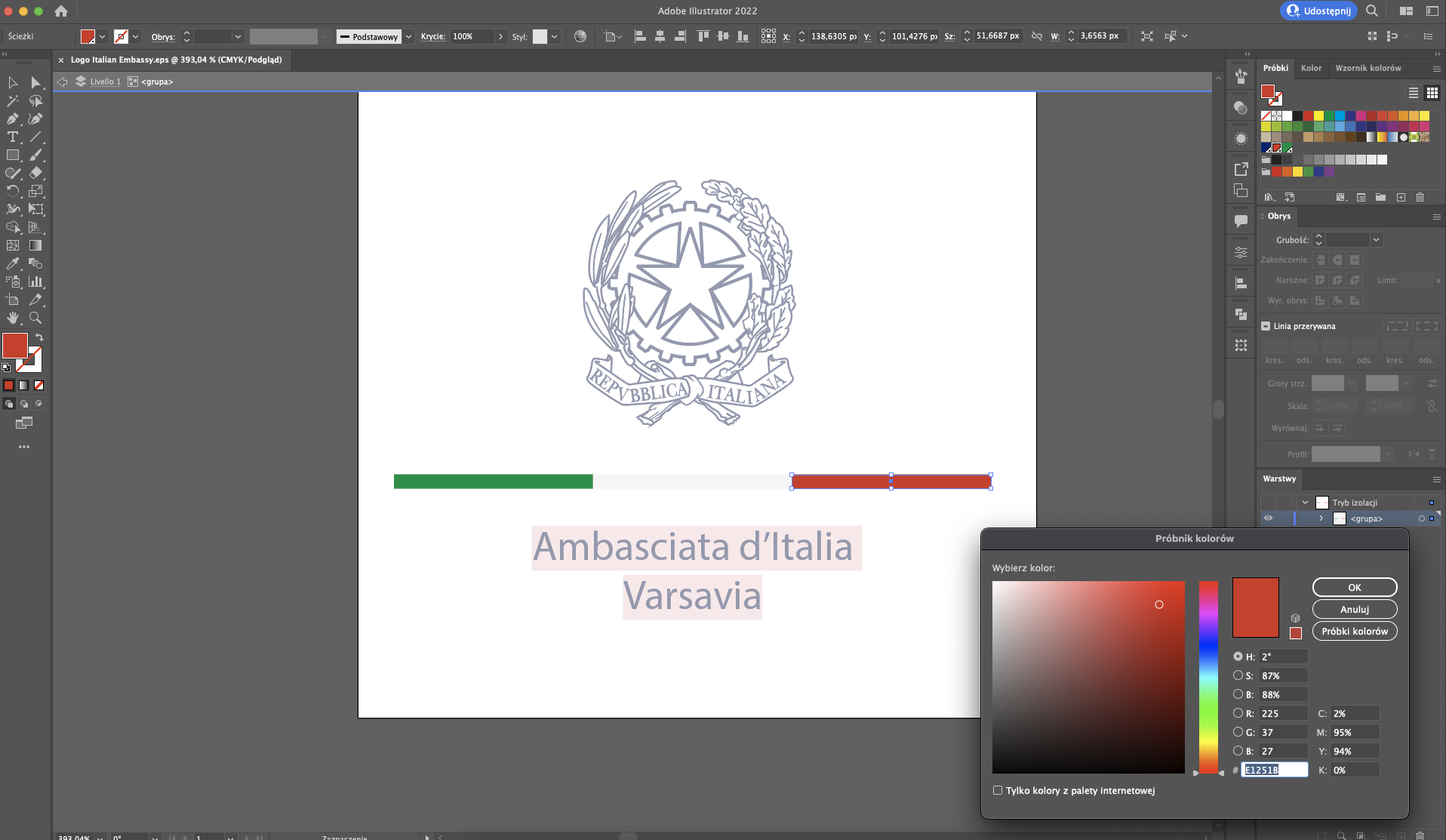Viewport: 1446px width, 840px height.
Task: Exit isolation mode back arrow
Action: pos(63,82)
